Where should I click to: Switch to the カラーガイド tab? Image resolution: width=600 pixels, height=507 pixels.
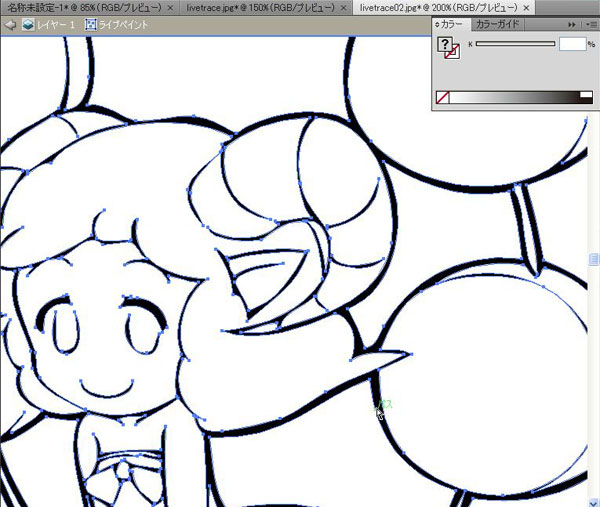496,23
